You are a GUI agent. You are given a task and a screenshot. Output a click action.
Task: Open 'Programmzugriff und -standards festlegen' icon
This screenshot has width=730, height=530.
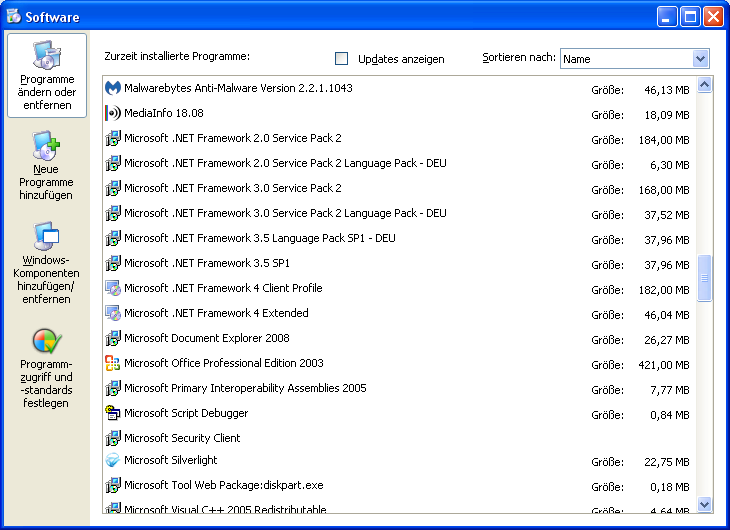(47, 341)
